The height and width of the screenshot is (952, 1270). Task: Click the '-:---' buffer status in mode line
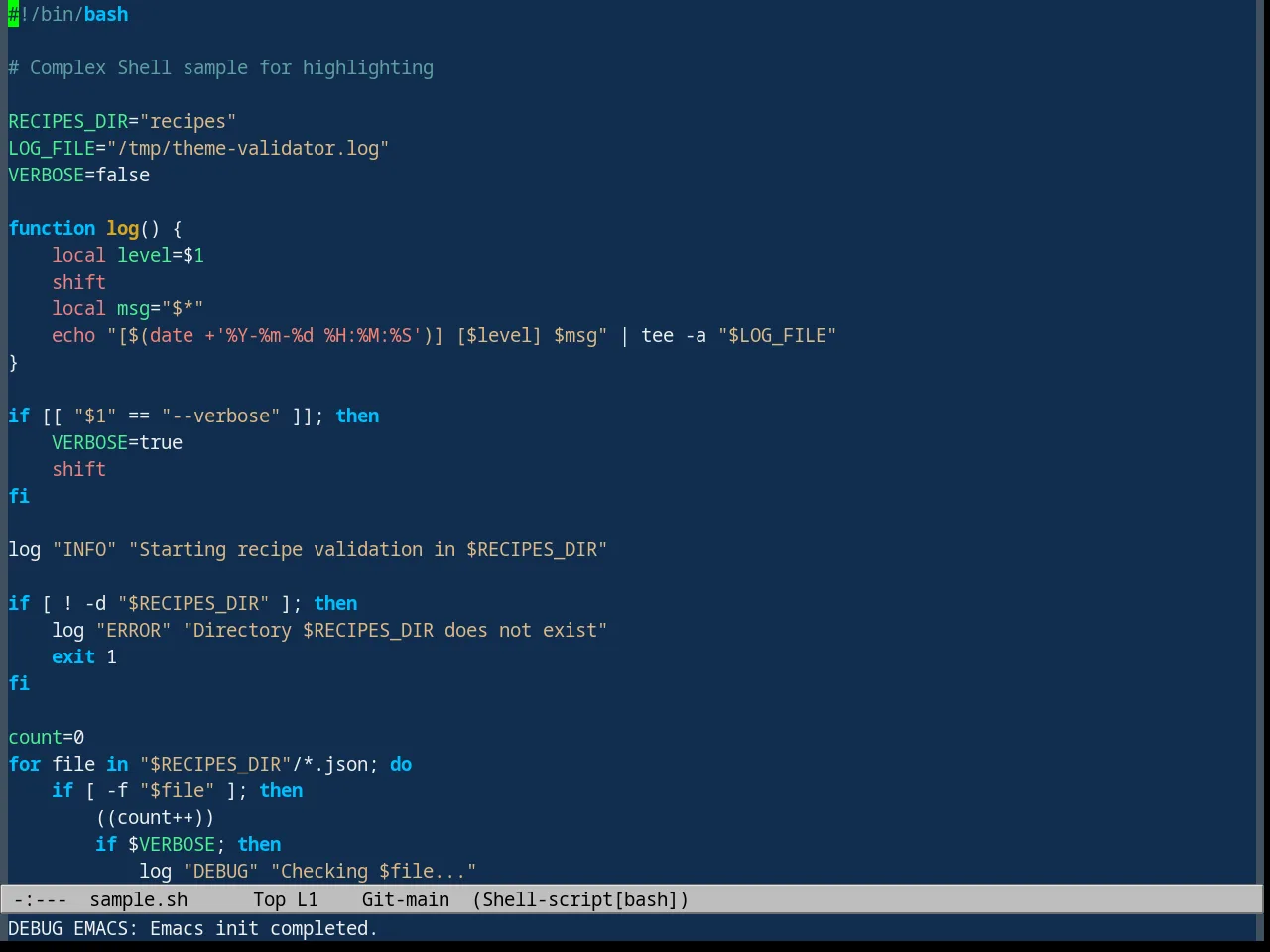pos(41,900)
